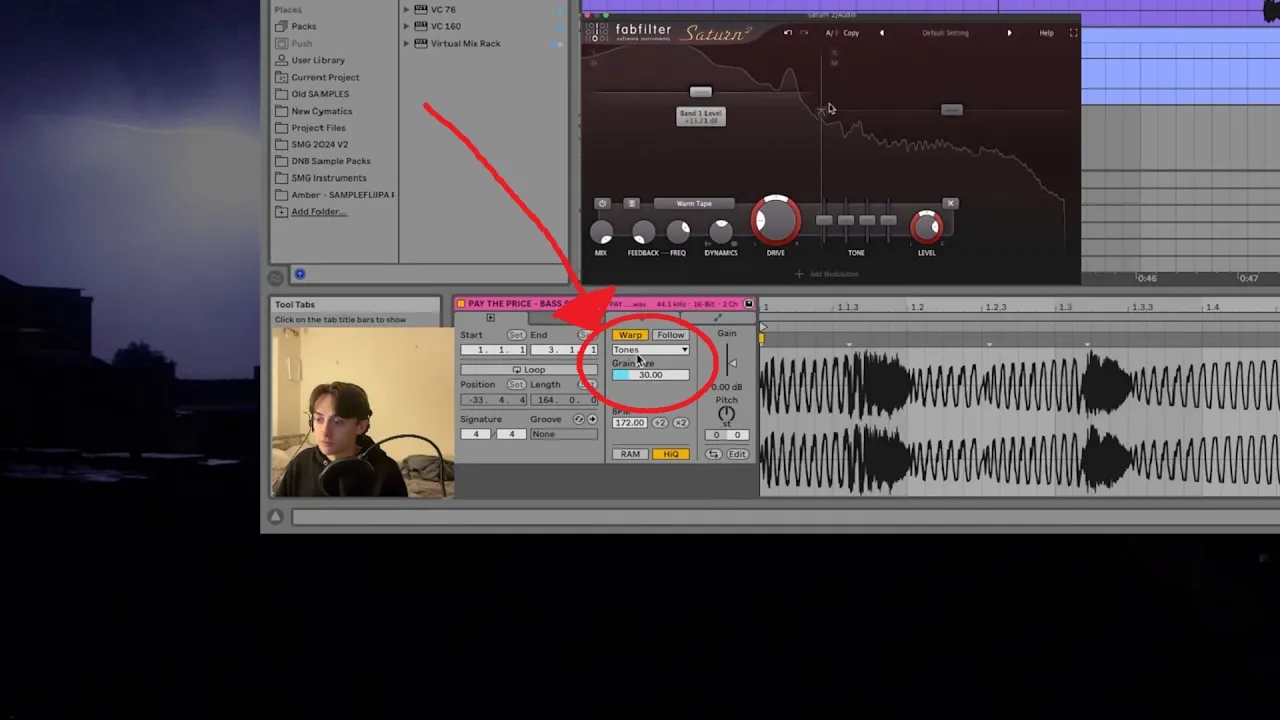This screenshot has width=1280, height=720.
Task: Click the Band 1 Level handle
Action: point(700,92)
